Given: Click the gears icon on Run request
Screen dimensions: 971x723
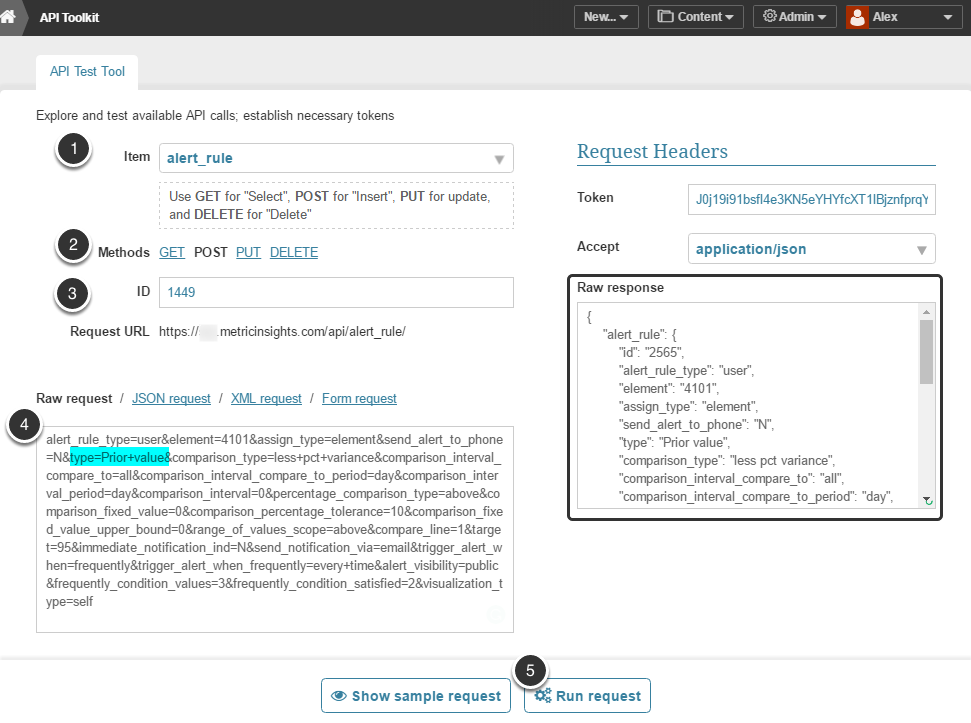Looking at the screenshot, I should click(543, 696).
